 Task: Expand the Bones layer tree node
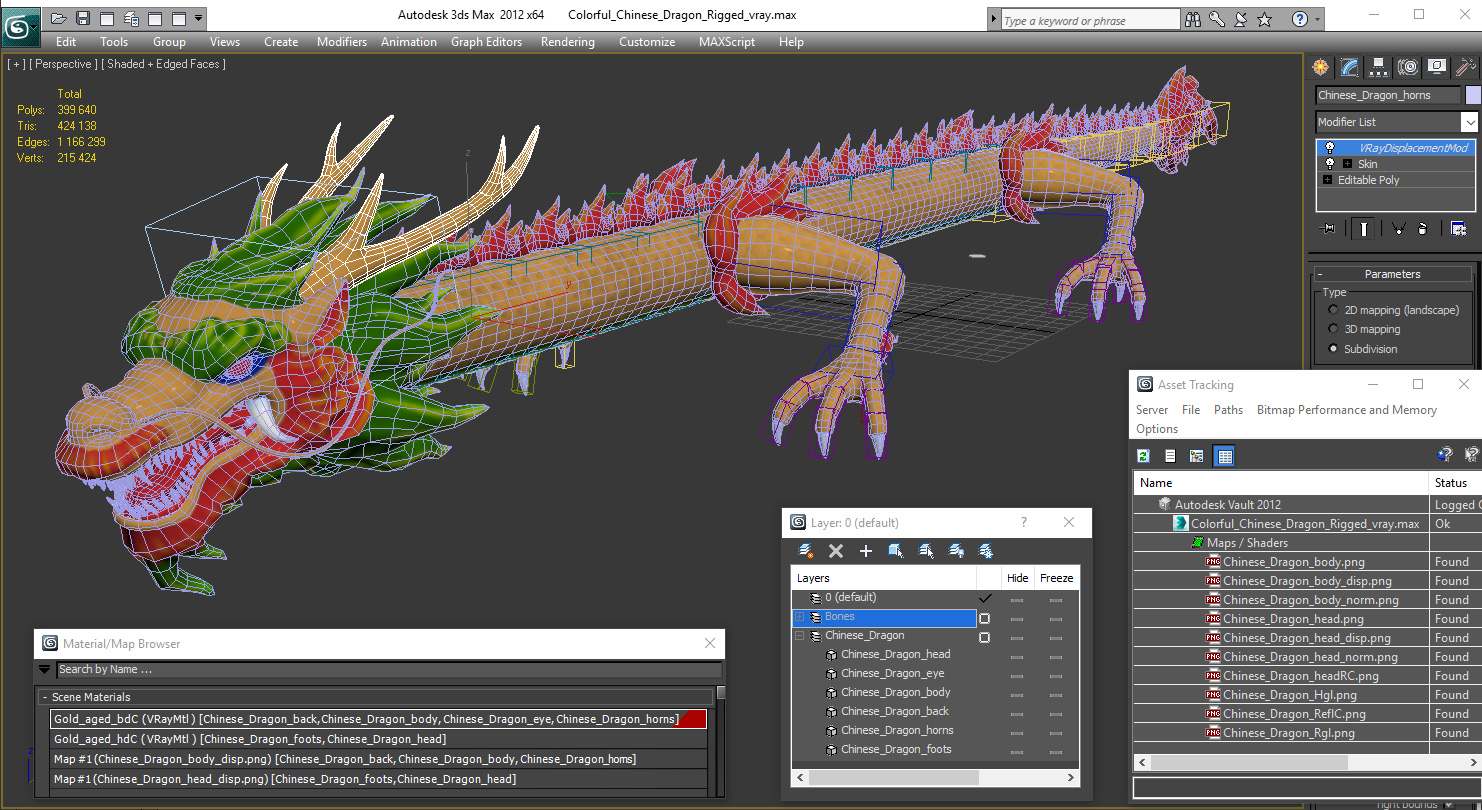coord(800,617)
